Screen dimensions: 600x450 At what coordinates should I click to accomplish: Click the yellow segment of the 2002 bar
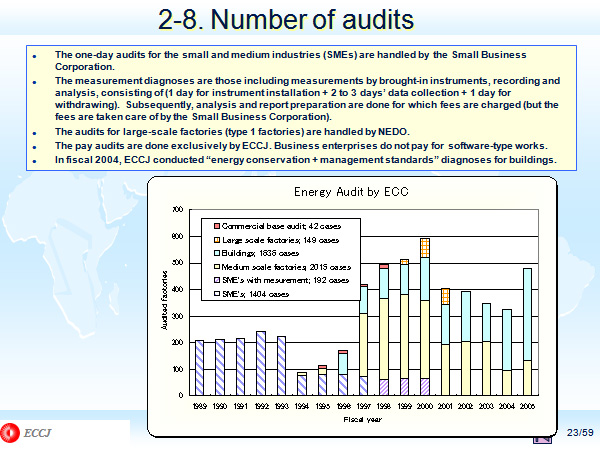click(x=466, y=368)
